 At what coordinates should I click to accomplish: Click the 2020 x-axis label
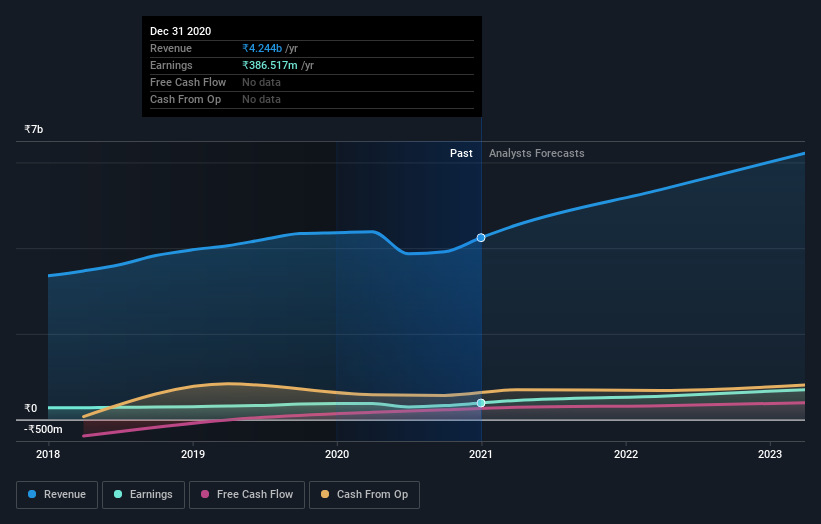[x=337, y=454]
